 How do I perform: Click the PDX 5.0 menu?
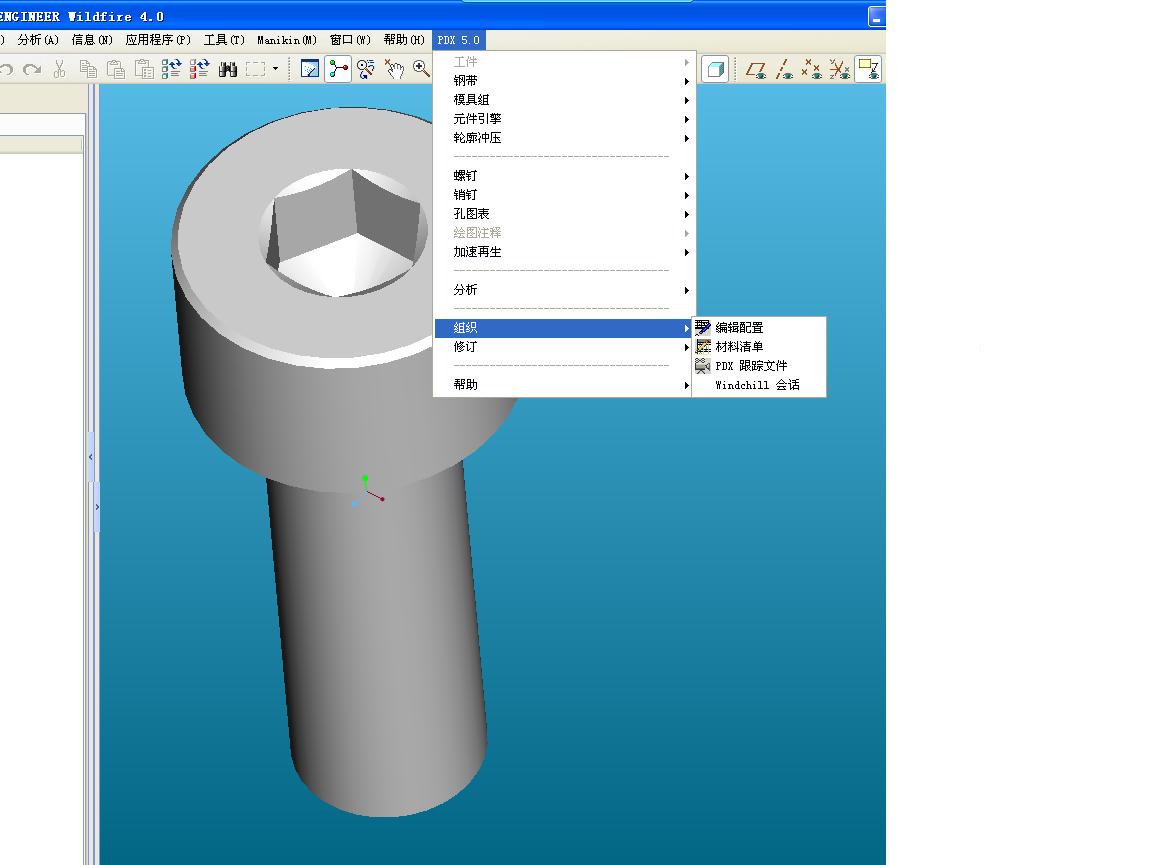pyautogui.click(x=458, y=40)
